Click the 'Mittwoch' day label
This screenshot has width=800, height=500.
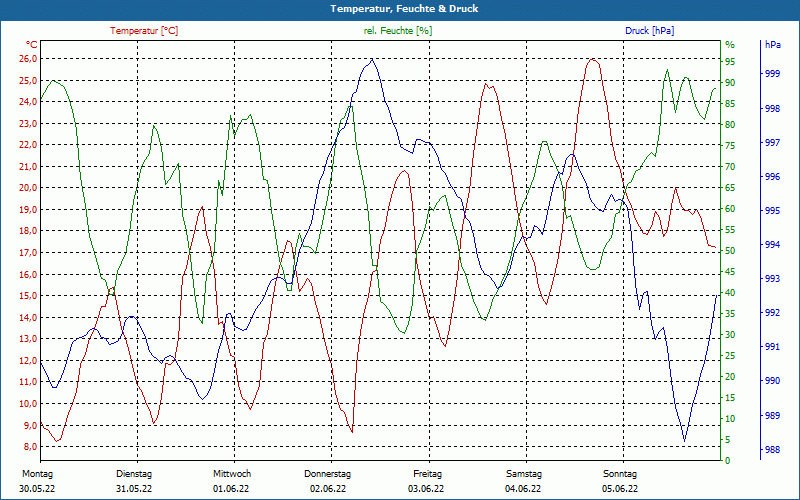(232, 474)
